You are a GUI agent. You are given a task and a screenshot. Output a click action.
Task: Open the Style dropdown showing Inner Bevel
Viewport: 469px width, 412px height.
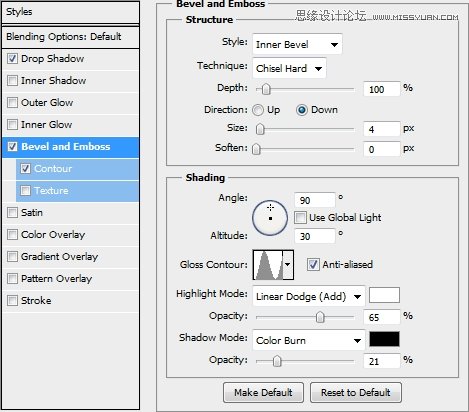(x=297, y=44)
